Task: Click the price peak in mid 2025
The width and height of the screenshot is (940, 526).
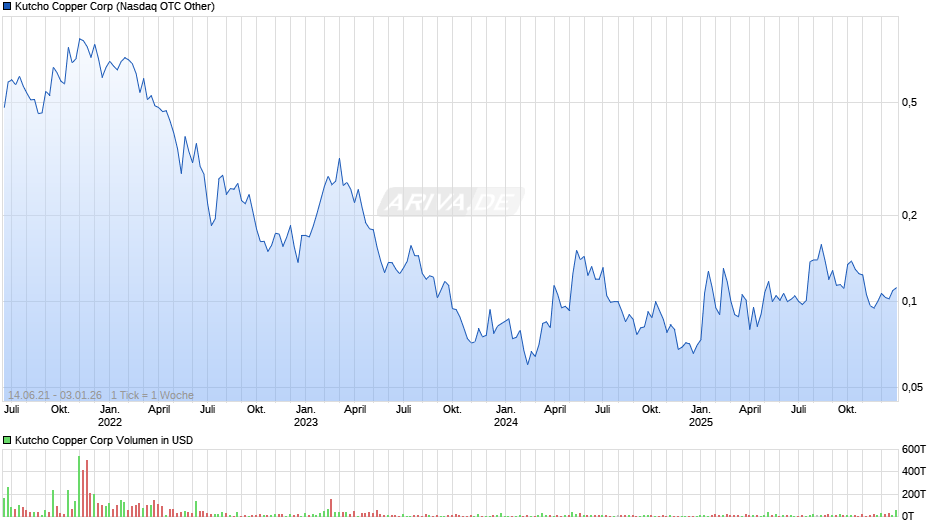Action: (821, 245)
